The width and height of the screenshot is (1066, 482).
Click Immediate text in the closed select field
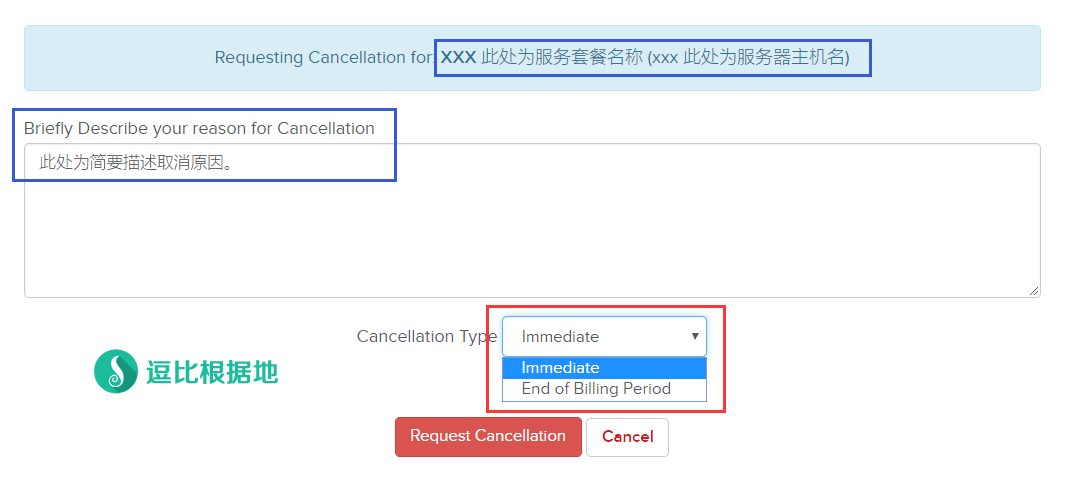(x=560, y=337)
